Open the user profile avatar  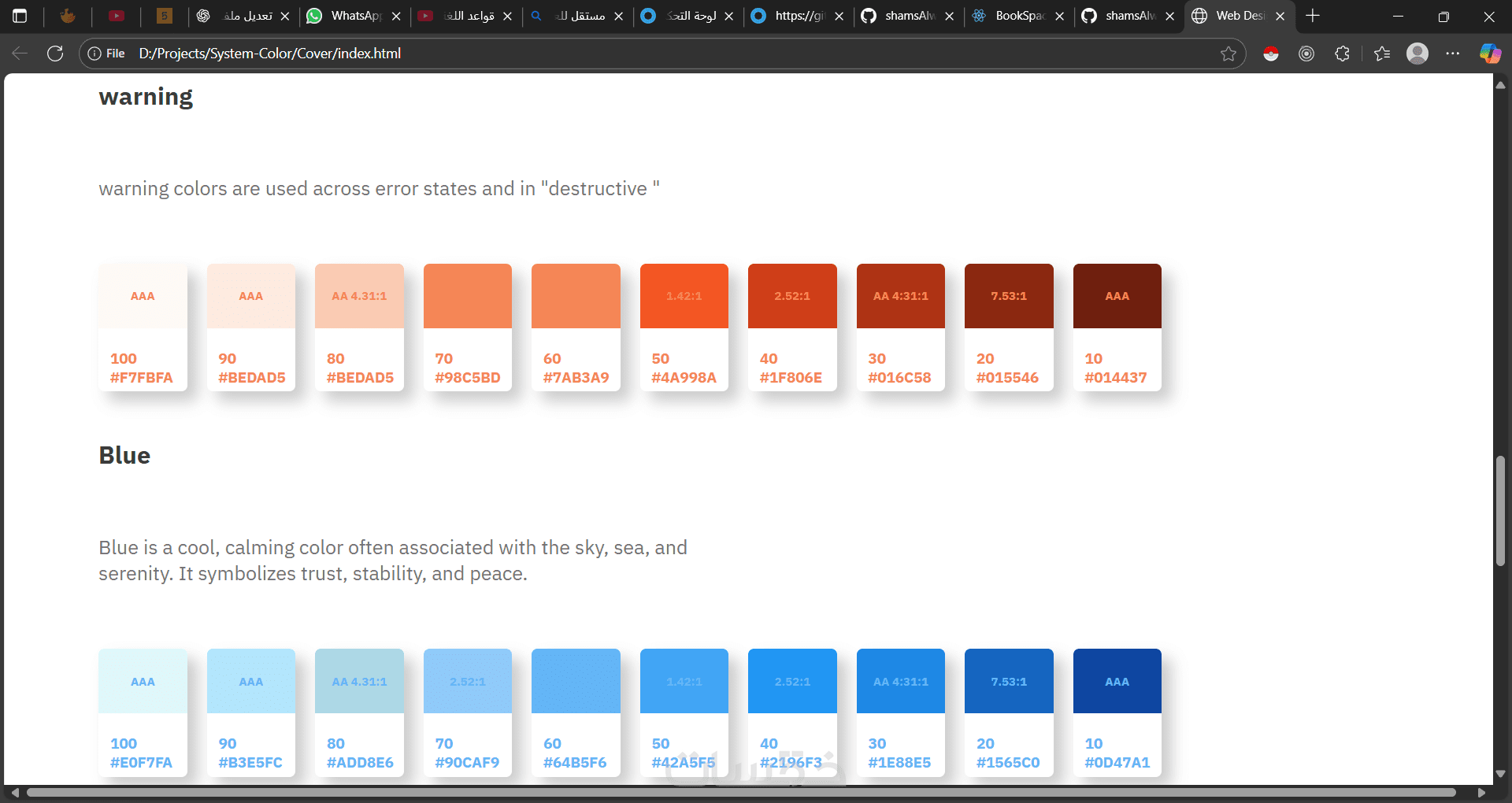(x=1417, y=54)
